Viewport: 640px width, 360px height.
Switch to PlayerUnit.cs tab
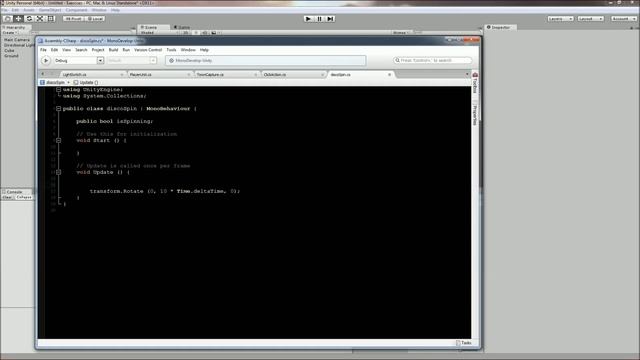(159, 75)
